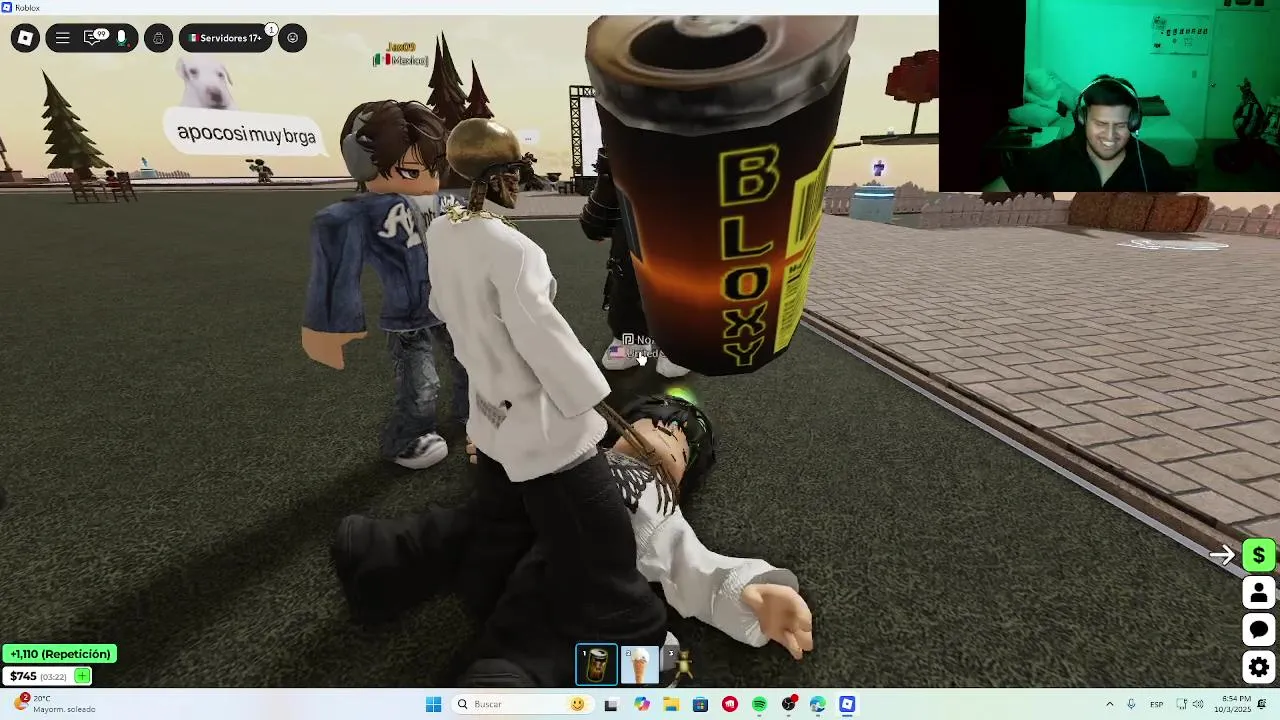Focus the Roblox taskbar icon
1280x720 pixels.
(x=847, y=704)
